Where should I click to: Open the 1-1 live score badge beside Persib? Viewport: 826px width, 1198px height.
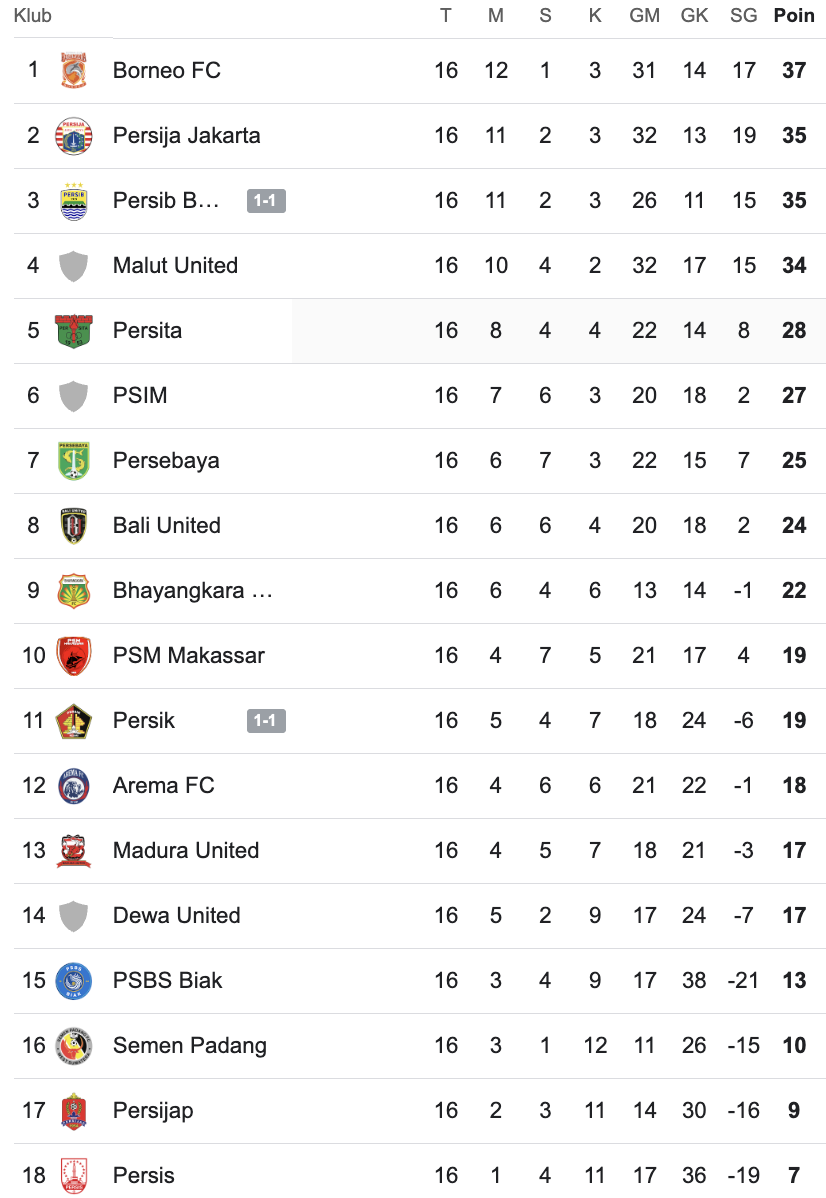pyautogui.click(x=266, y=201)
